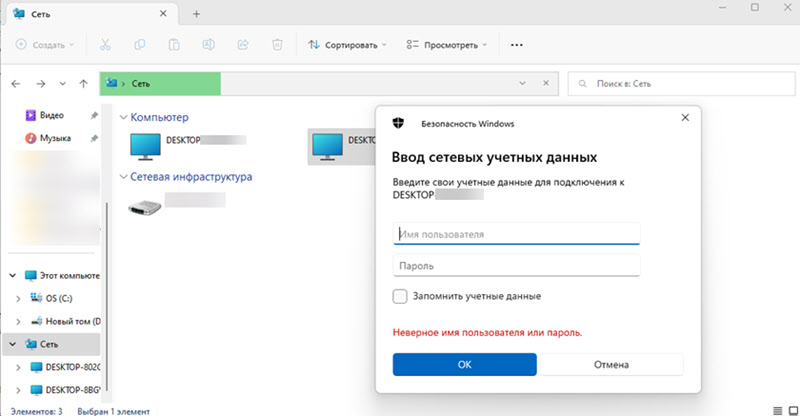The height and width of the screenshot is (416, 800).
Task: Enable the "Запомнить учетные данные" checkbox
Action: [400, 296]
